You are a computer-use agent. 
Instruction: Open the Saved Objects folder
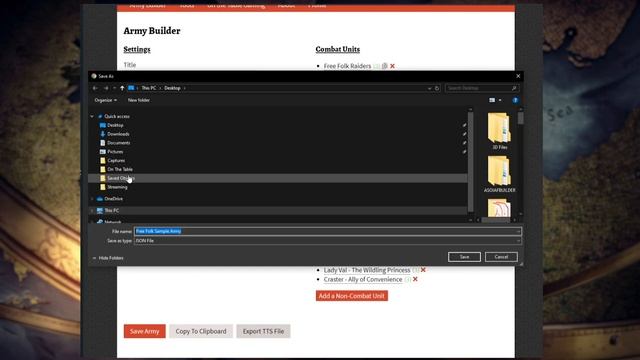point(120,178)
